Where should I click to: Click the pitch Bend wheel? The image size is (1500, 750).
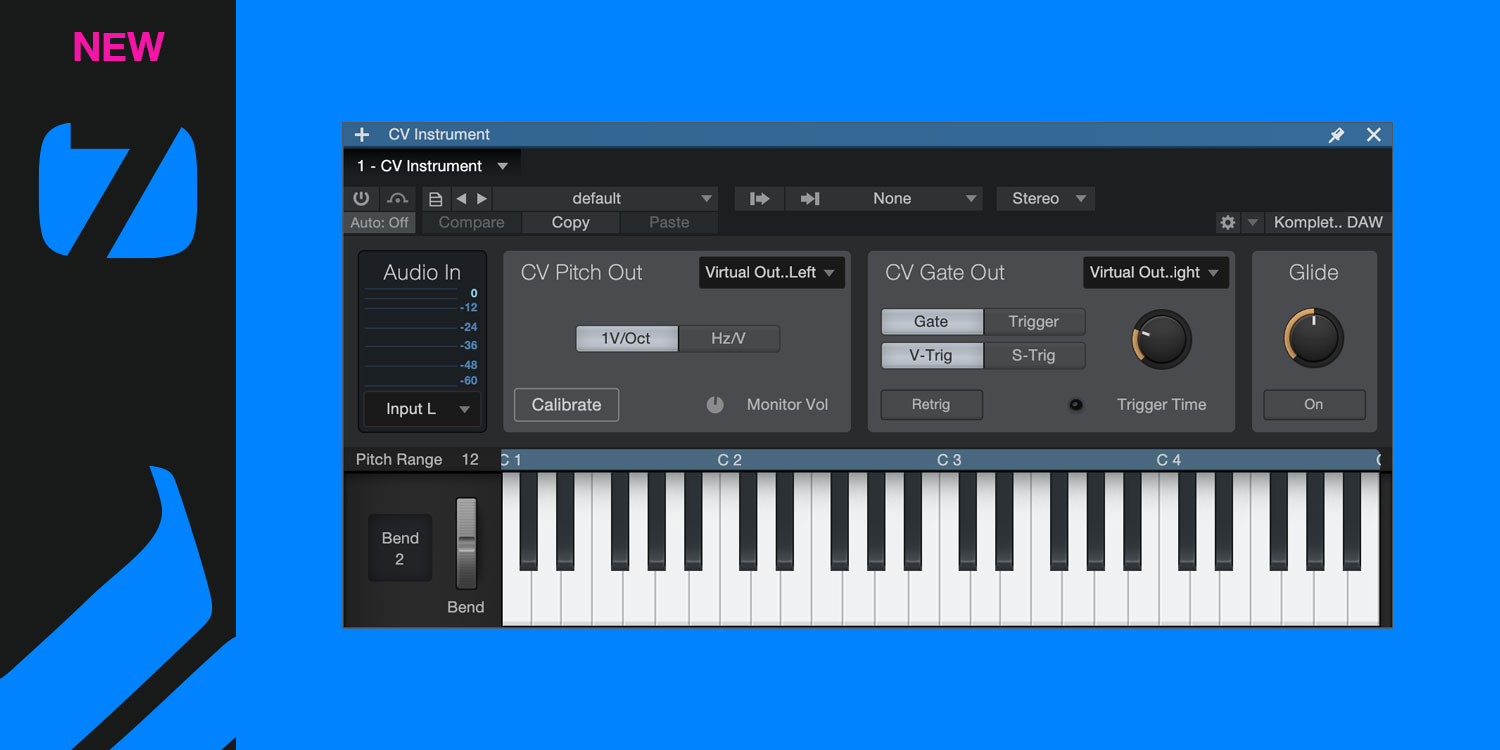[x=467, y=544]
